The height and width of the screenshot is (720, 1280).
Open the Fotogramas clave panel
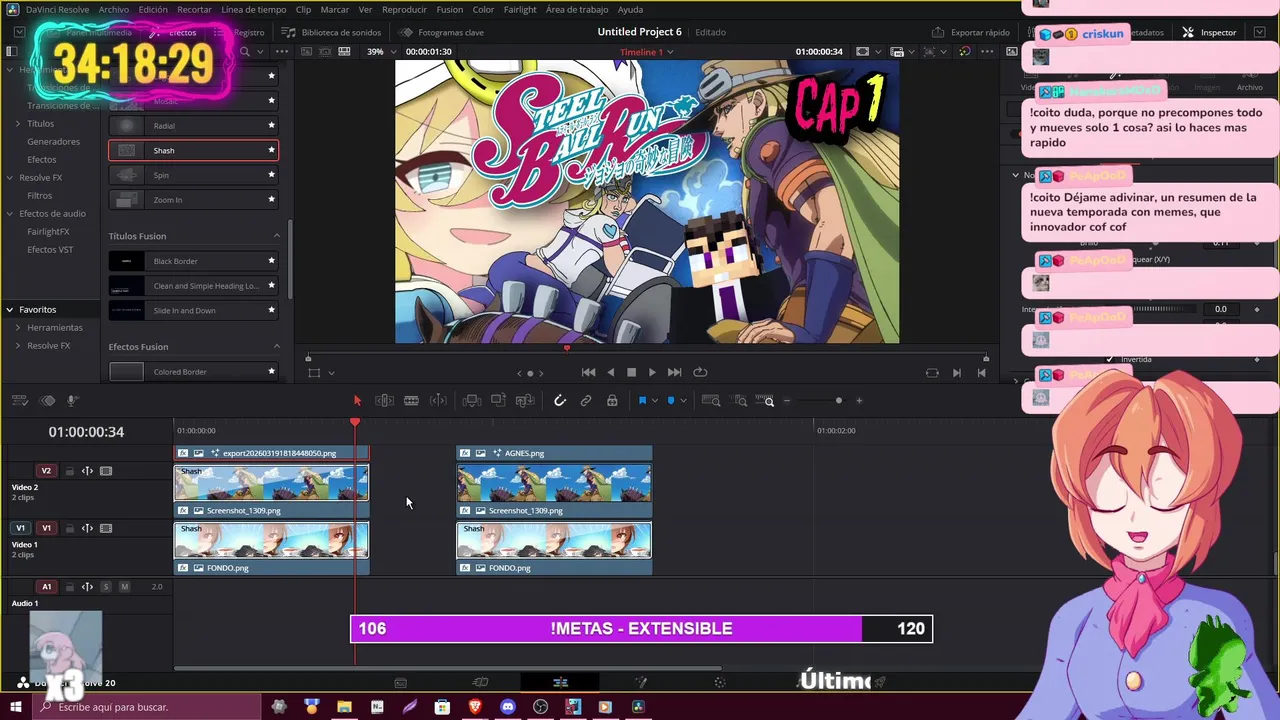442,32
